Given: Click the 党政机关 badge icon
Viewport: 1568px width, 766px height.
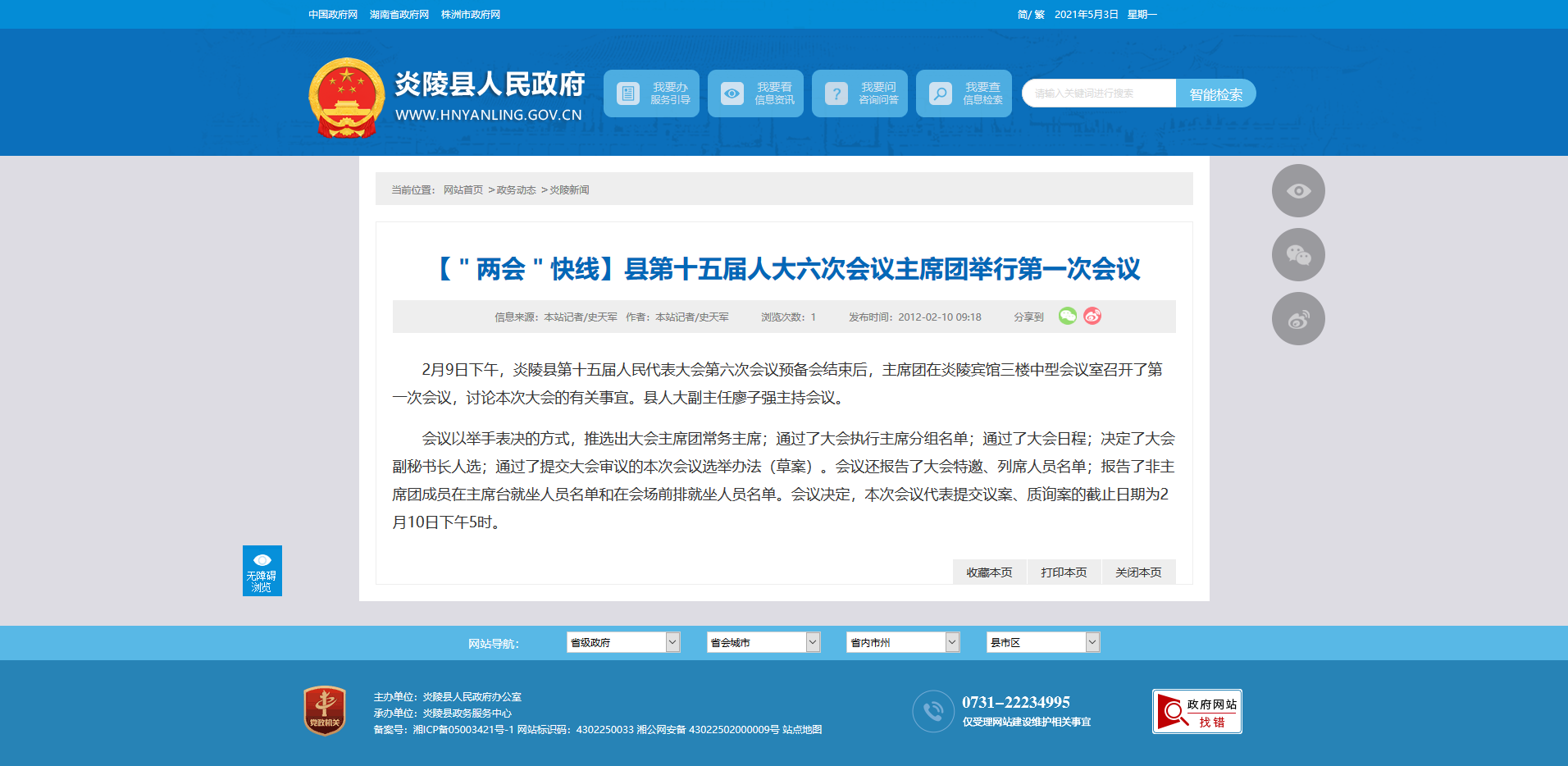Looking at the screenshot, I should pos(325,710).
